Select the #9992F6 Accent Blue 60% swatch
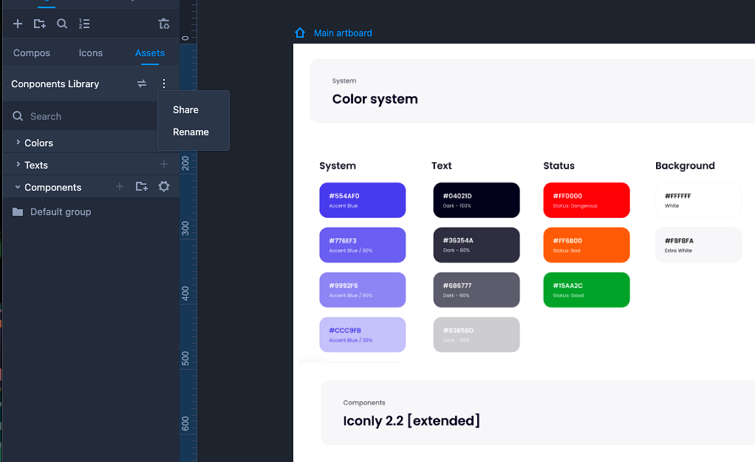The image size is (755, 462). (x=363, y=290)
